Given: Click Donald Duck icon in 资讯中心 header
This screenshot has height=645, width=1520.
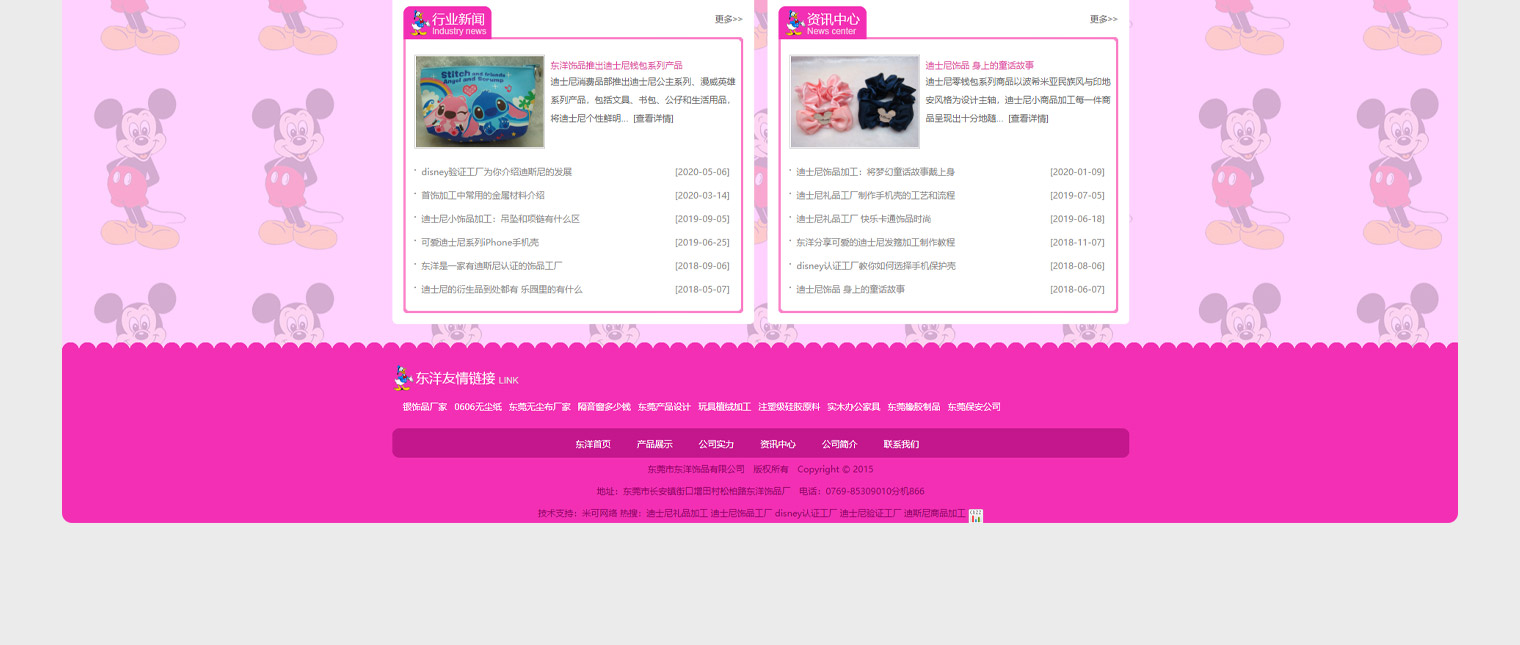Looking at the screenshot, I should point(794,22).
